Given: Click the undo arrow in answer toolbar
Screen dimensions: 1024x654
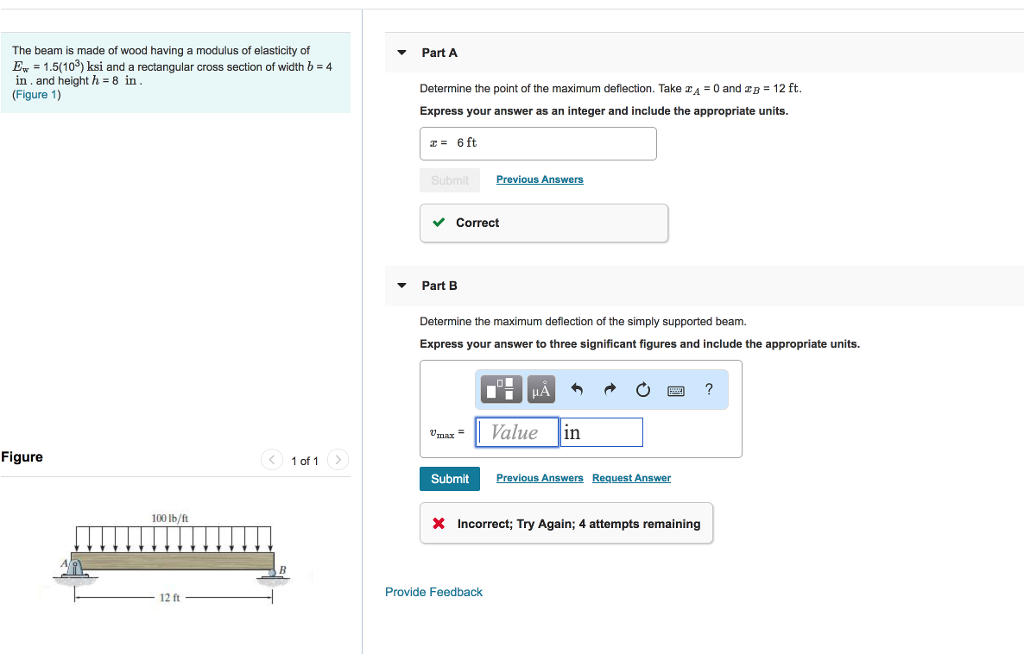Looking at the screenshot, I should [x=577, y=389].
